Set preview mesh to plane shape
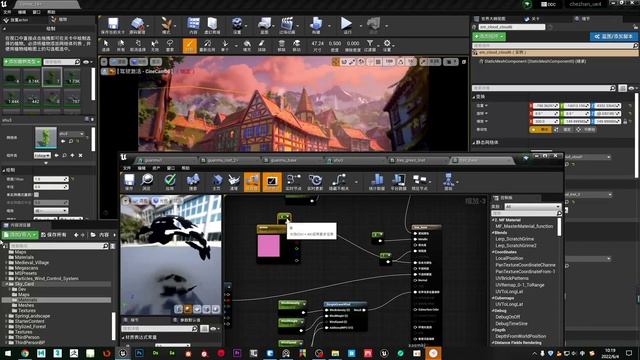640x360 pixels. pyautogui.click(x=197, y=309)
